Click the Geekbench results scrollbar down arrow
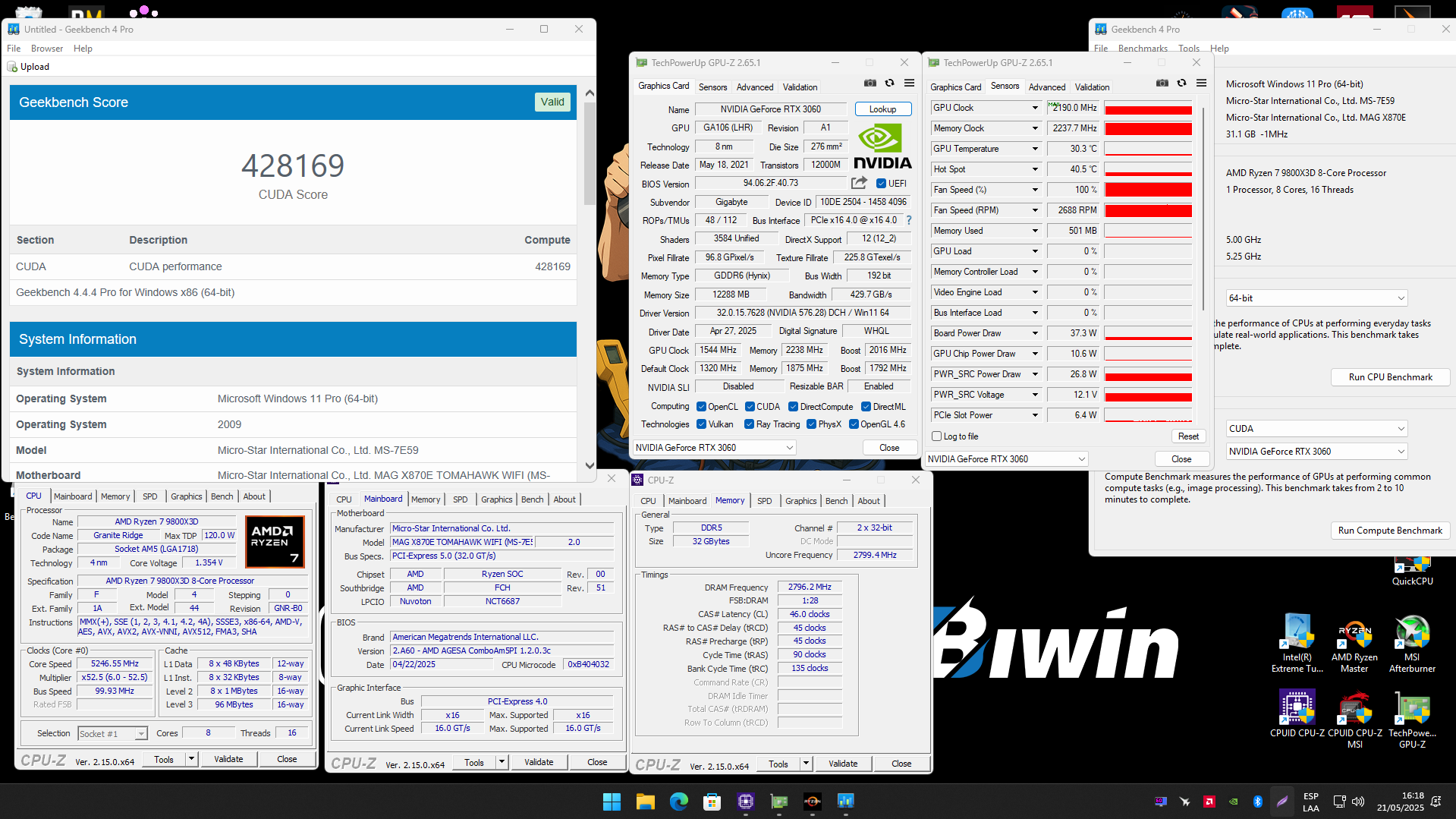 [590, 465]
